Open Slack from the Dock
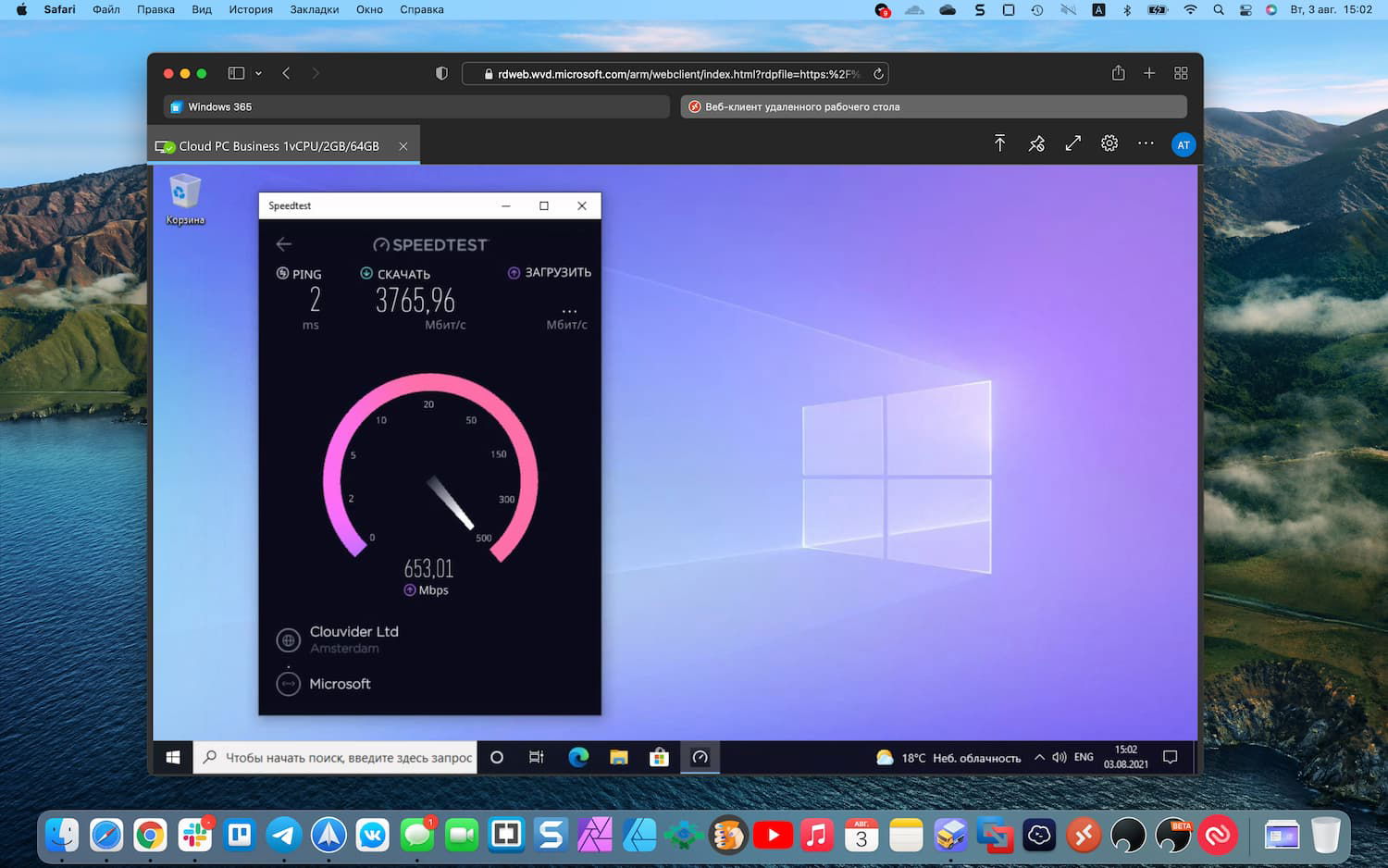Viewport: 1388px width, 868px height. tap(195, 836)
